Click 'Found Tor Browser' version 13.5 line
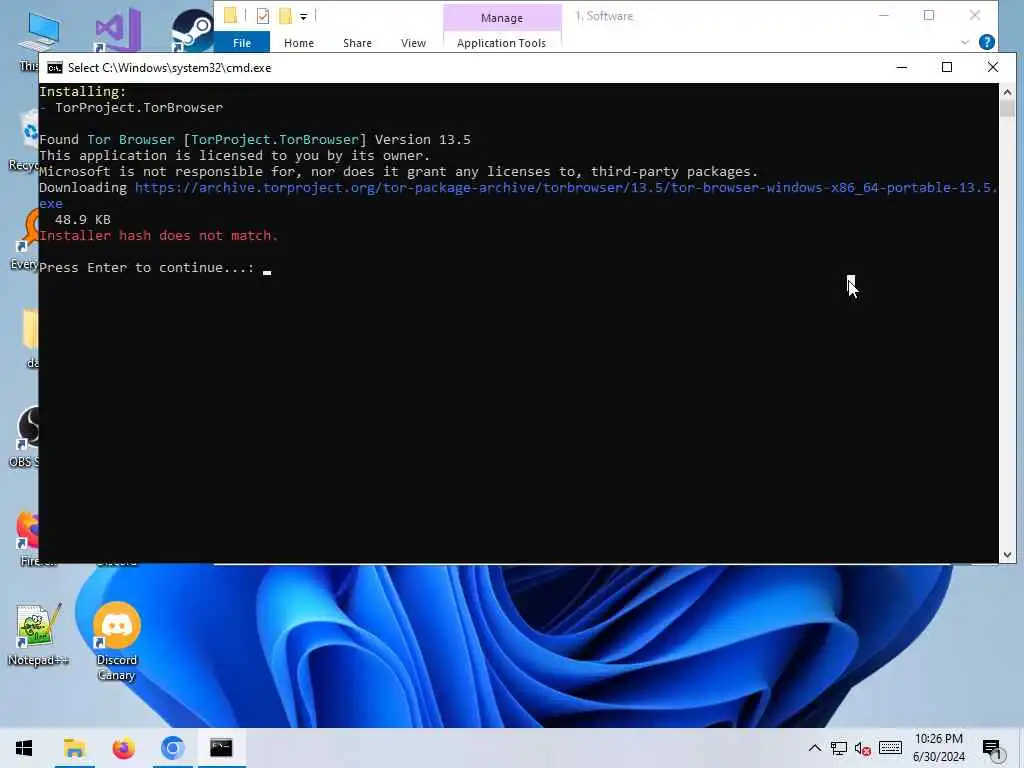 coord(255,139)
